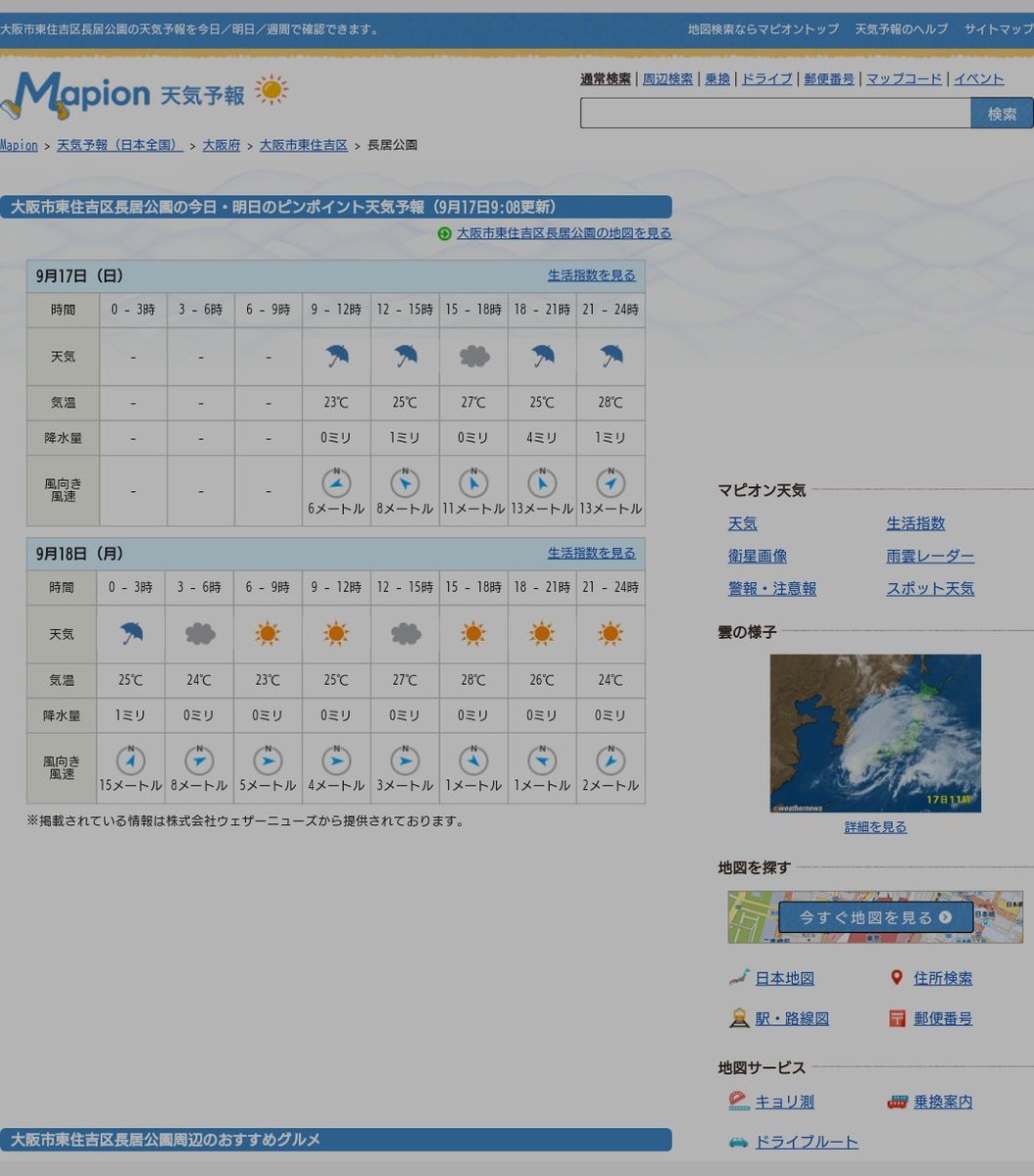Select the 通常検索 search tab
Screen dimensions: 1034x1176
[606, 79]
